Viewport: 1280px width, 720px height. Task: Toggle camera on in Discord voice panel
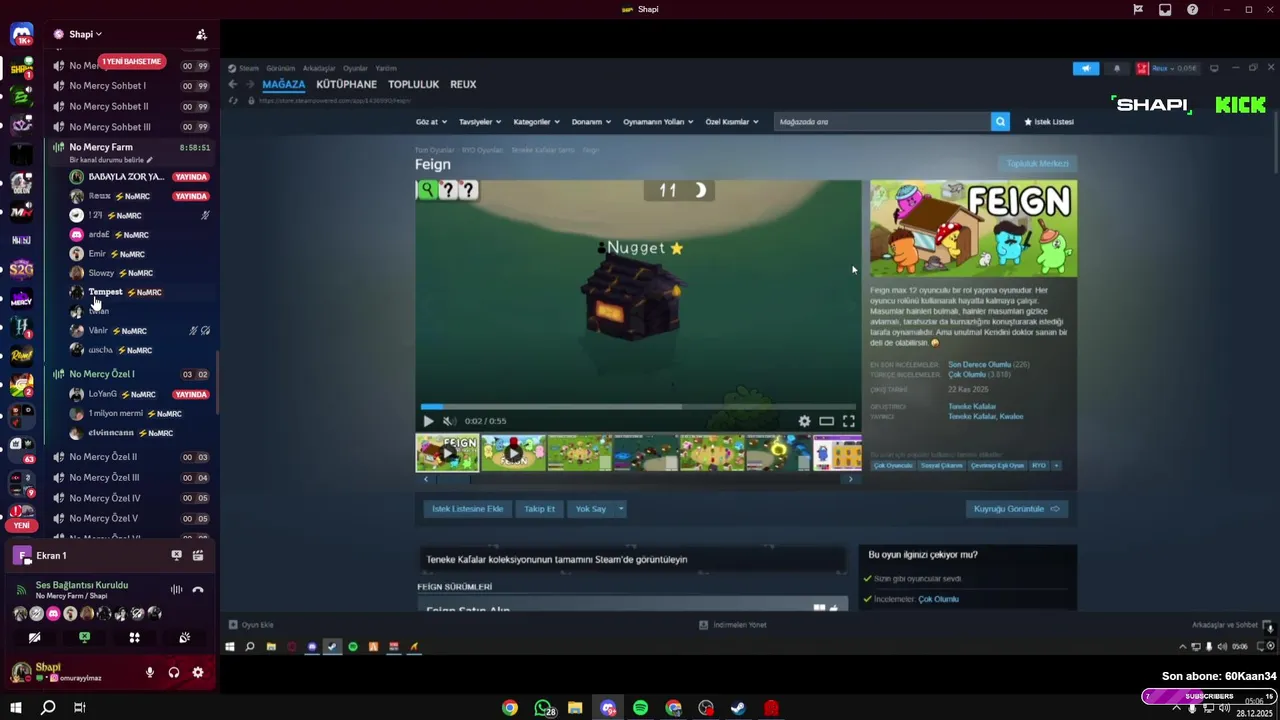tap(35, 637)
